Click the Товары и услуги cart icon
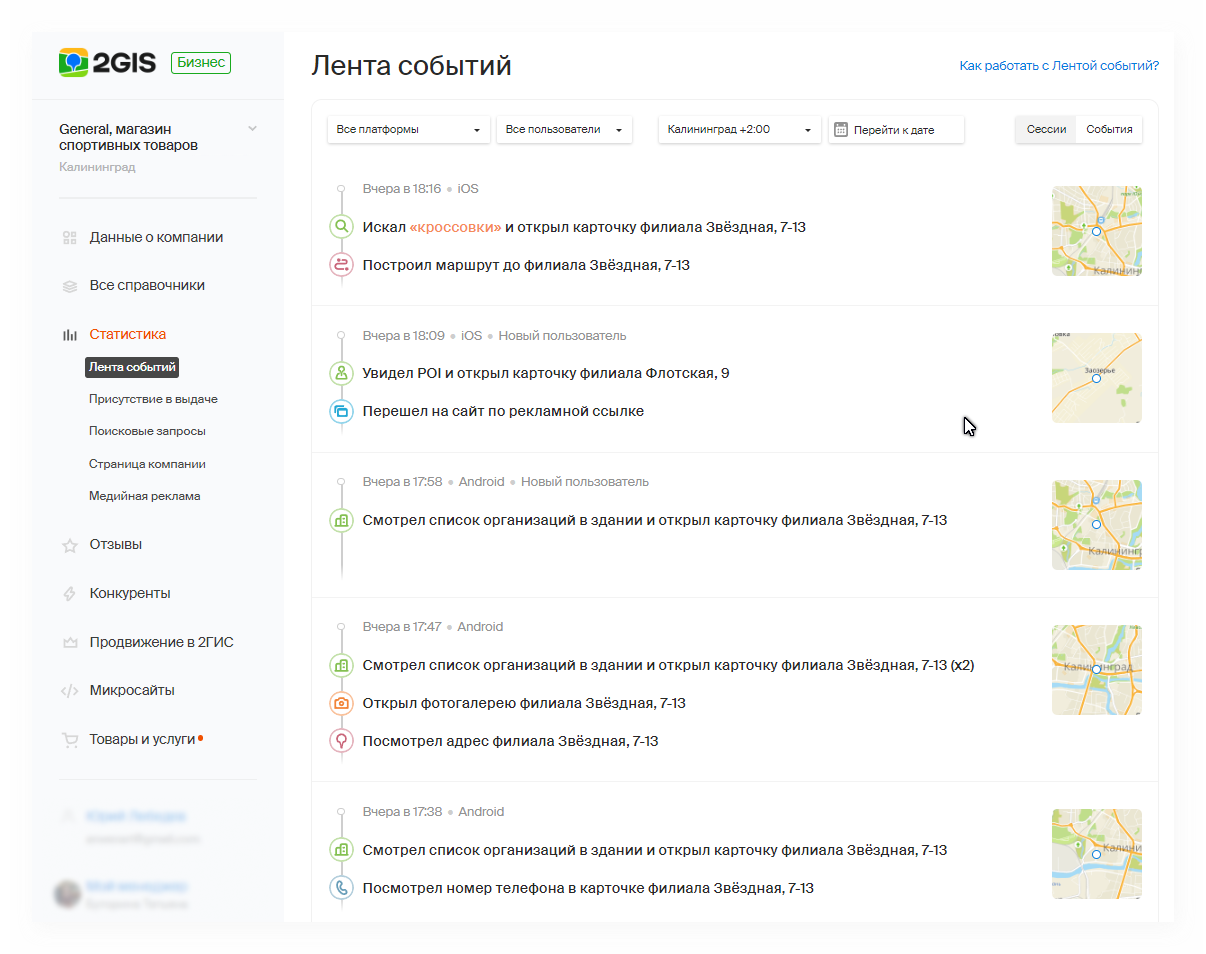1206x954 pixels. (x=70, y=740)
